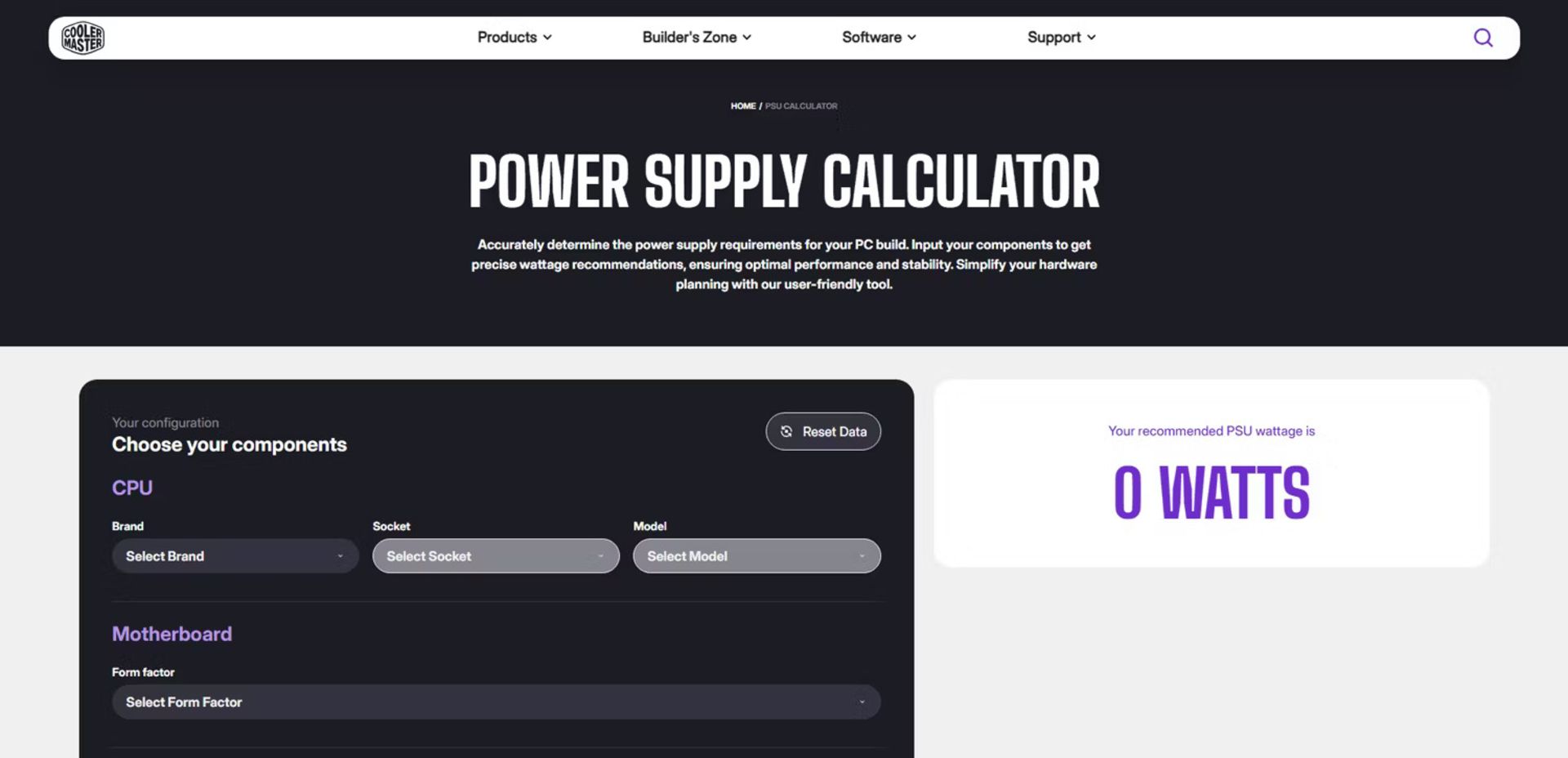Click the reset icon in Reset Data
Image resolution: width=1568 pixels, height=758 pixels.
(786, 431)
